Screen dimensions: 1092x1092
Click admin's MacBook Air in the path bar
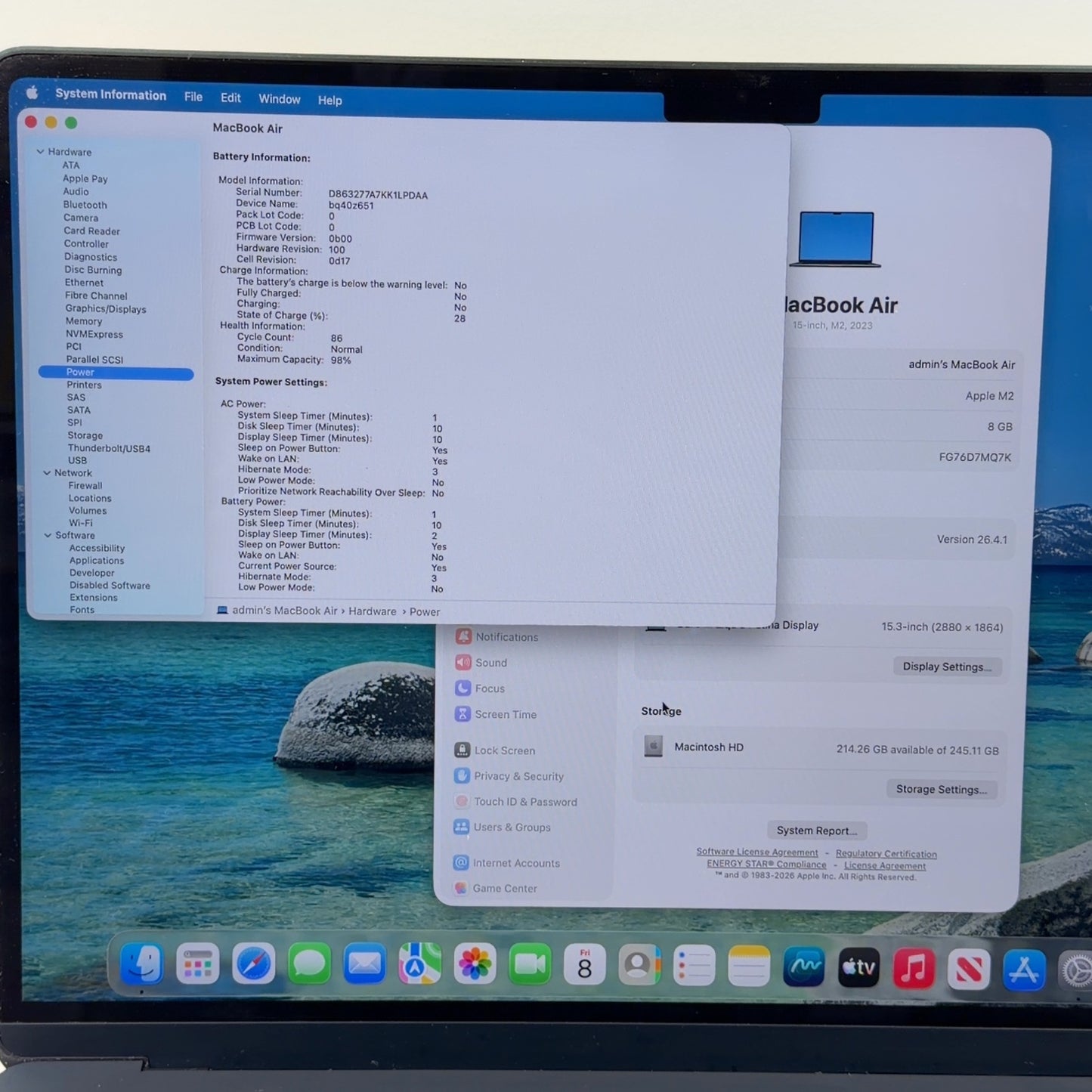click(285, 611)
